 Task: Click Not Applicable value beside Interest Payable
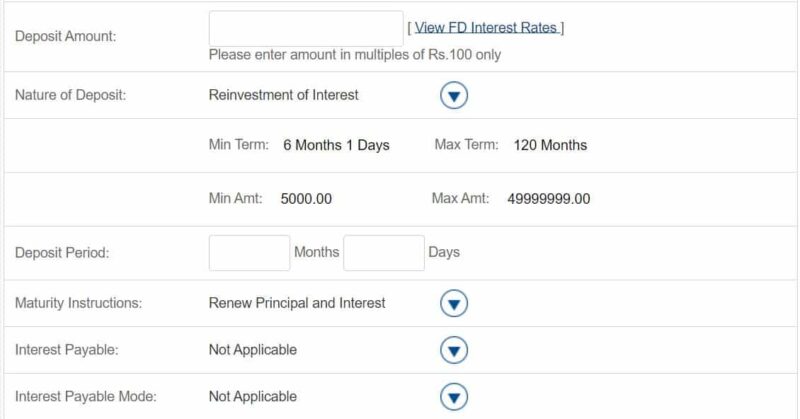click(253, 350)
